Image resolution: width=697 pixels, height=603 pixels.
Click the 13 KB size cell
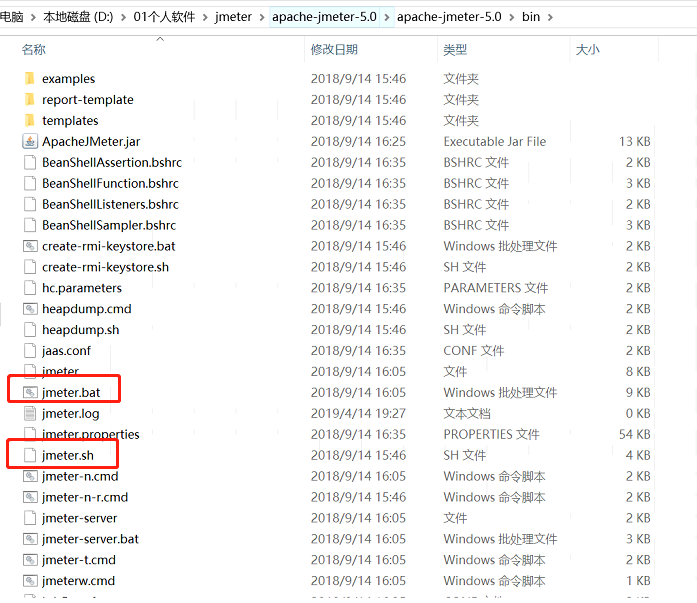click(x=634, y=141)
